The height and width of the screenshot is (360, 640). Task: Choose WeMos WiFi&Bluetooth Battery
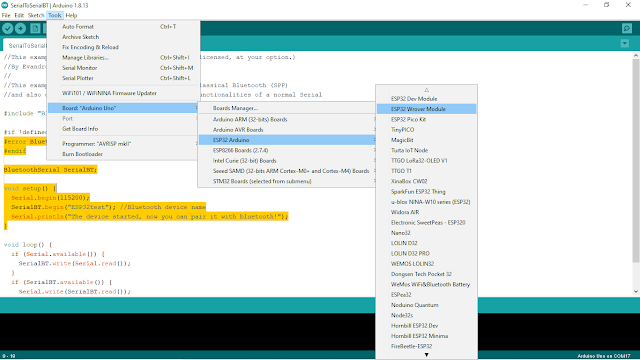point(427,284)
